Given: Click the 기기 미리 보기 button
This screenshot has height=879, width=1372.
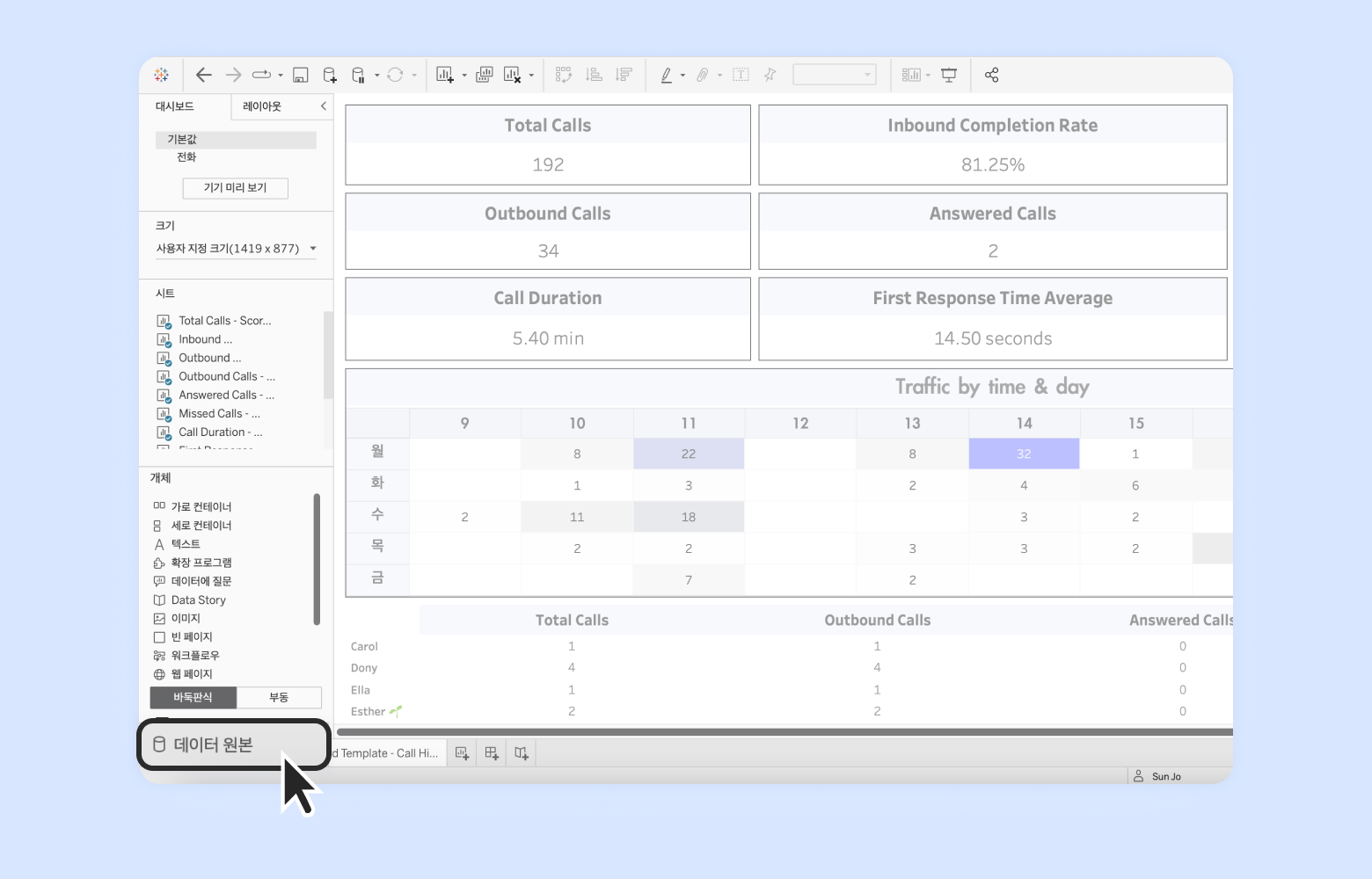Looking at the screenshot, I should [235, 188].
